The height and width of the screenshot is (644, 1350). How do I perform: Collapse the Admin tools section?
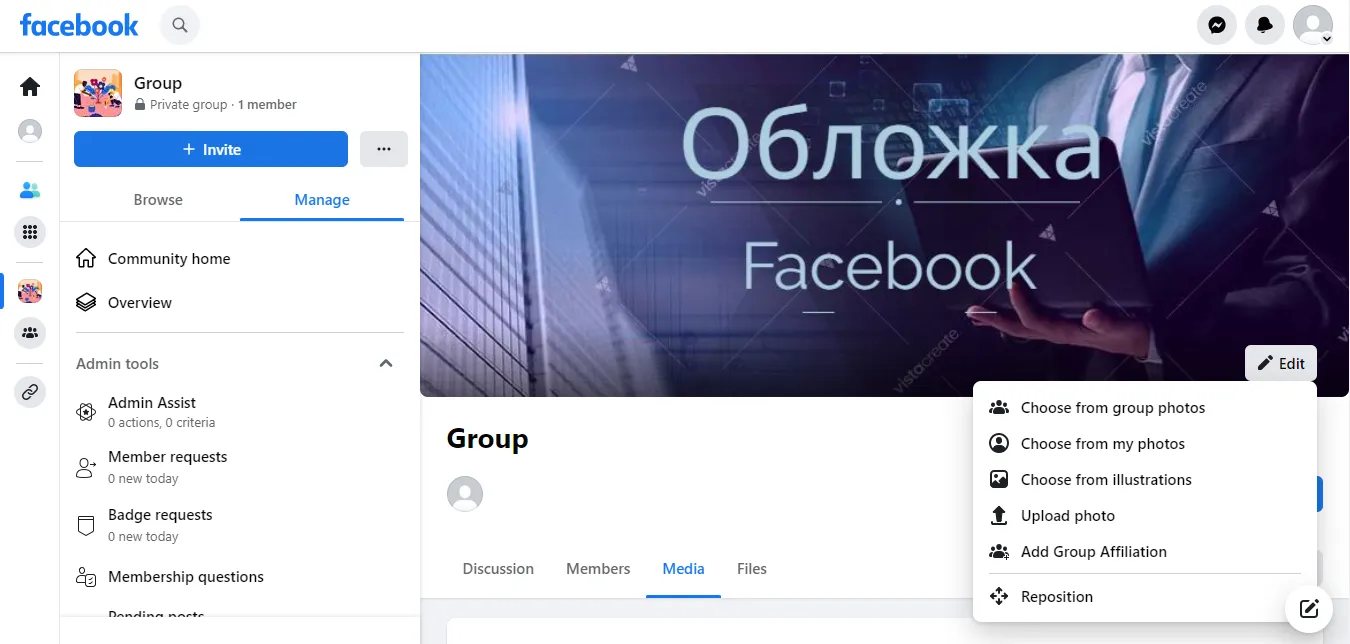[x=386, y=364]
